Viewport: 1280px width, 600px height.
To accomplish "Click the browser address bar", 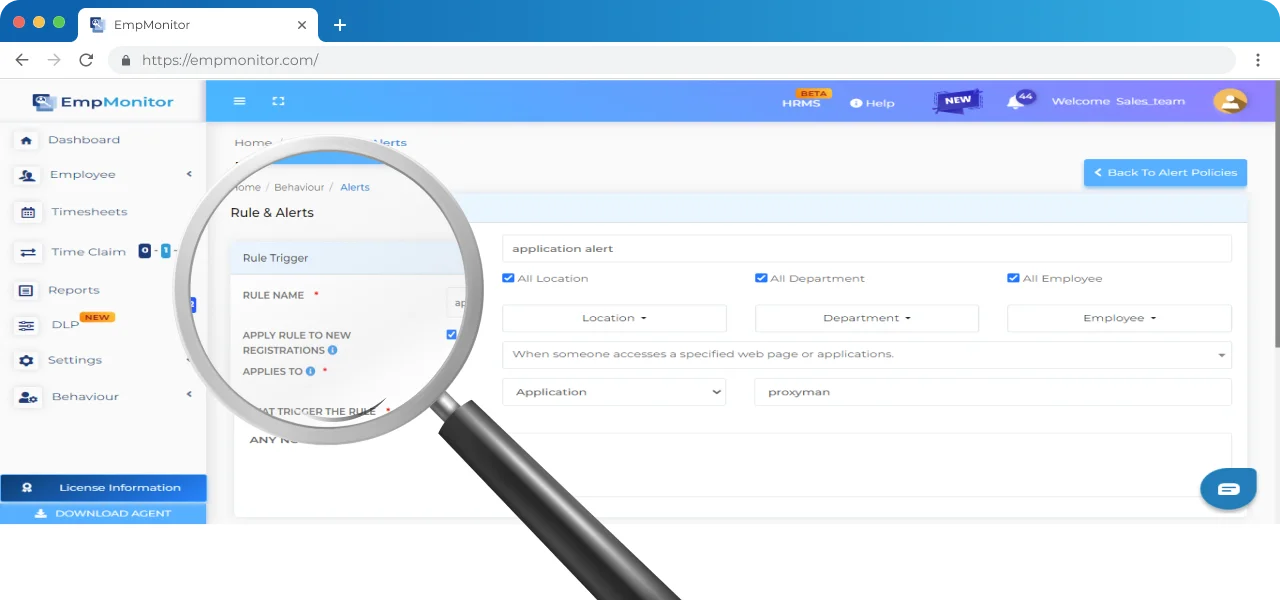I will (x=672, y=60).
